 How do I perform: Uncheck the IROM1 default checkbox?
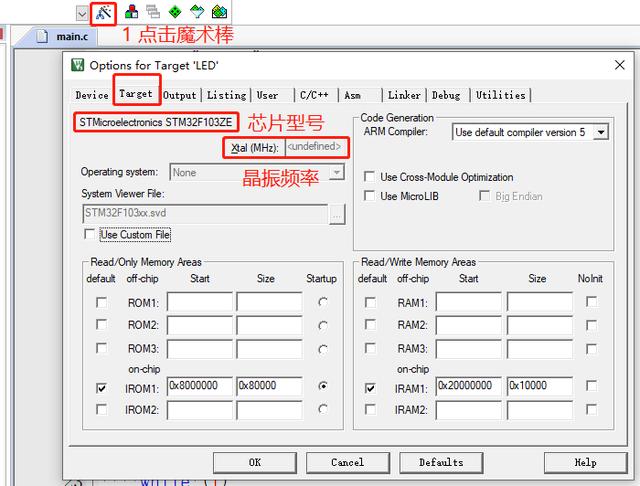click(101, 388)
